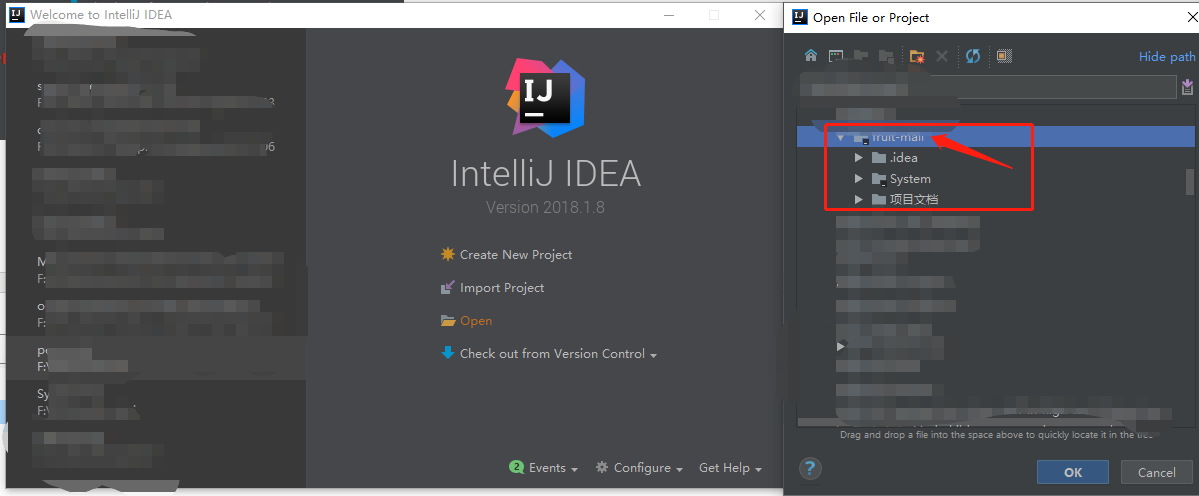Open the path history icon beside path field
Image resolution: width=1199 pixels, height=496 pixels.
coord(1188,86)
